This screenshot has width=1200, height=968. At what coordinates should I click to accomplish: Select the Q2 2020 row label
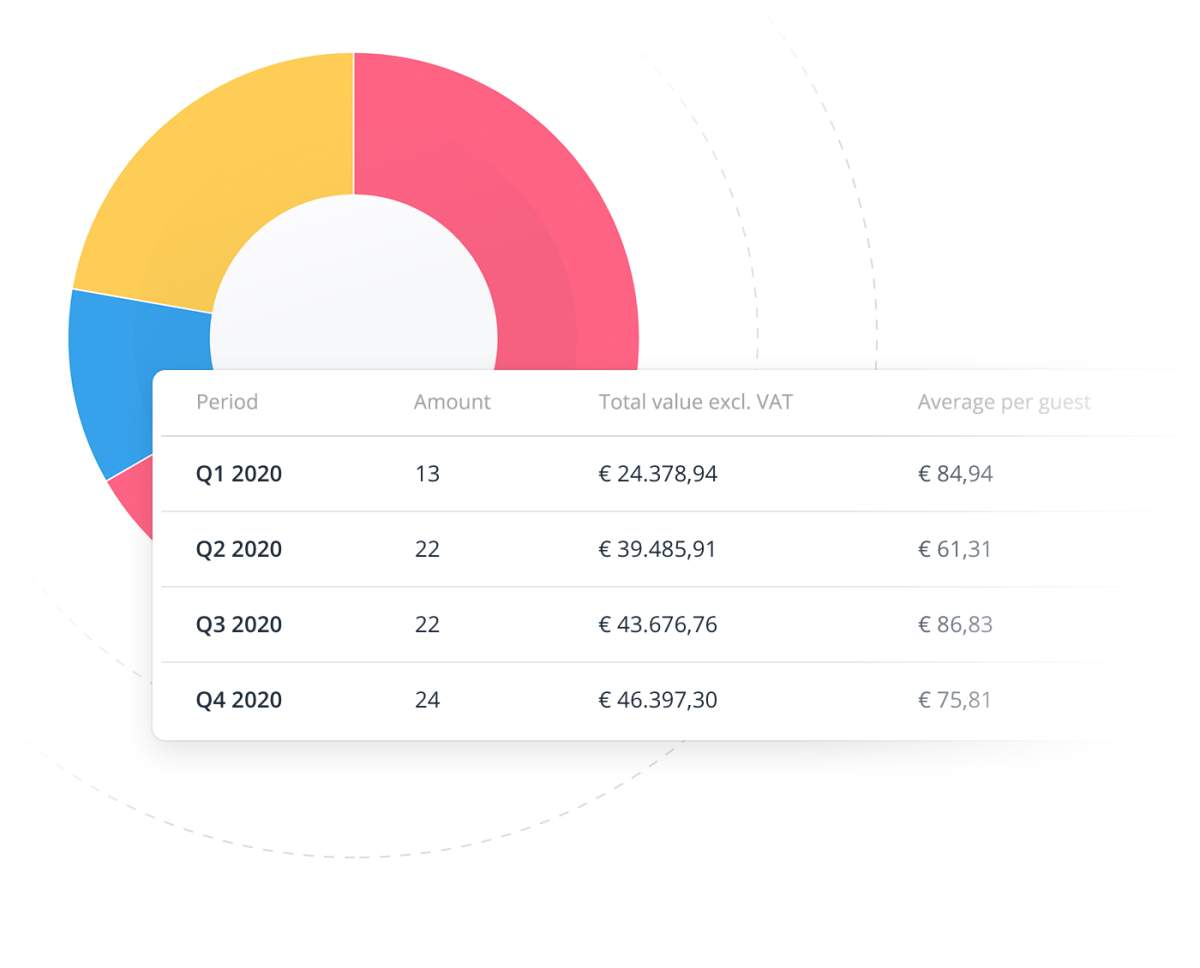239,549
